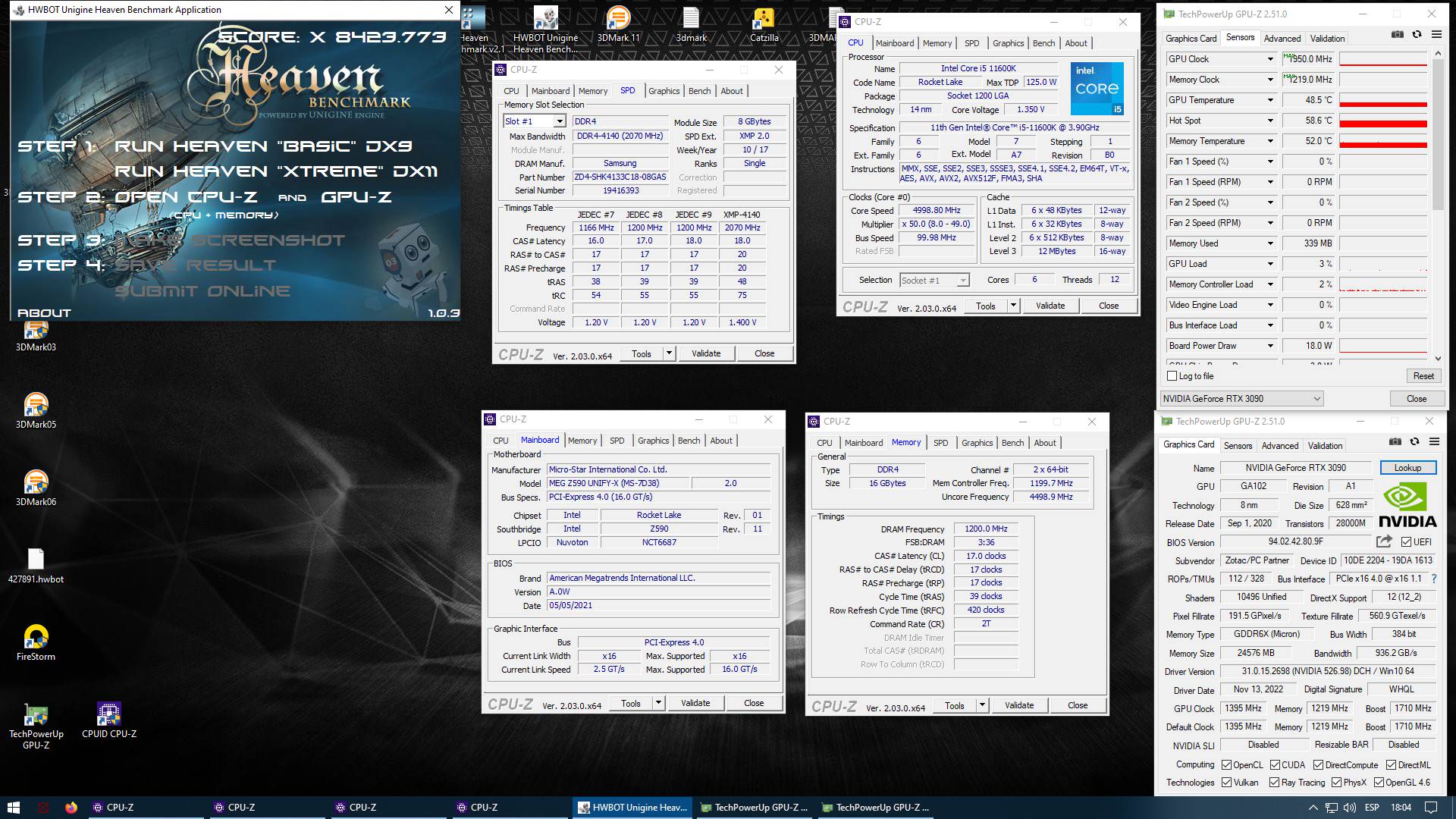Click Run Heaven Basic DX9 in HWBOT app

point(263,146)
